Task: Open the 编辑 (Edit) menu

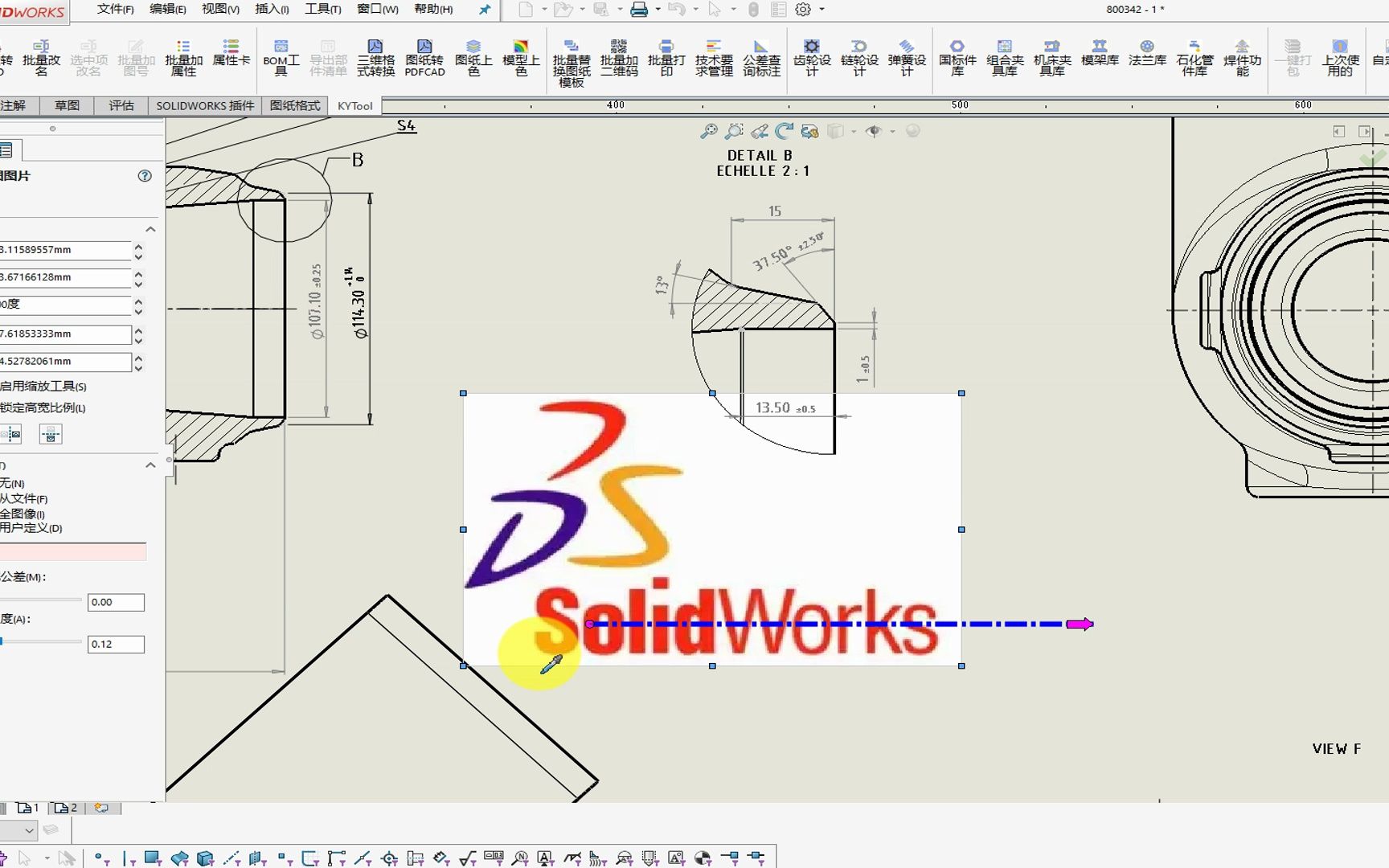Action: tap(168, 9)
